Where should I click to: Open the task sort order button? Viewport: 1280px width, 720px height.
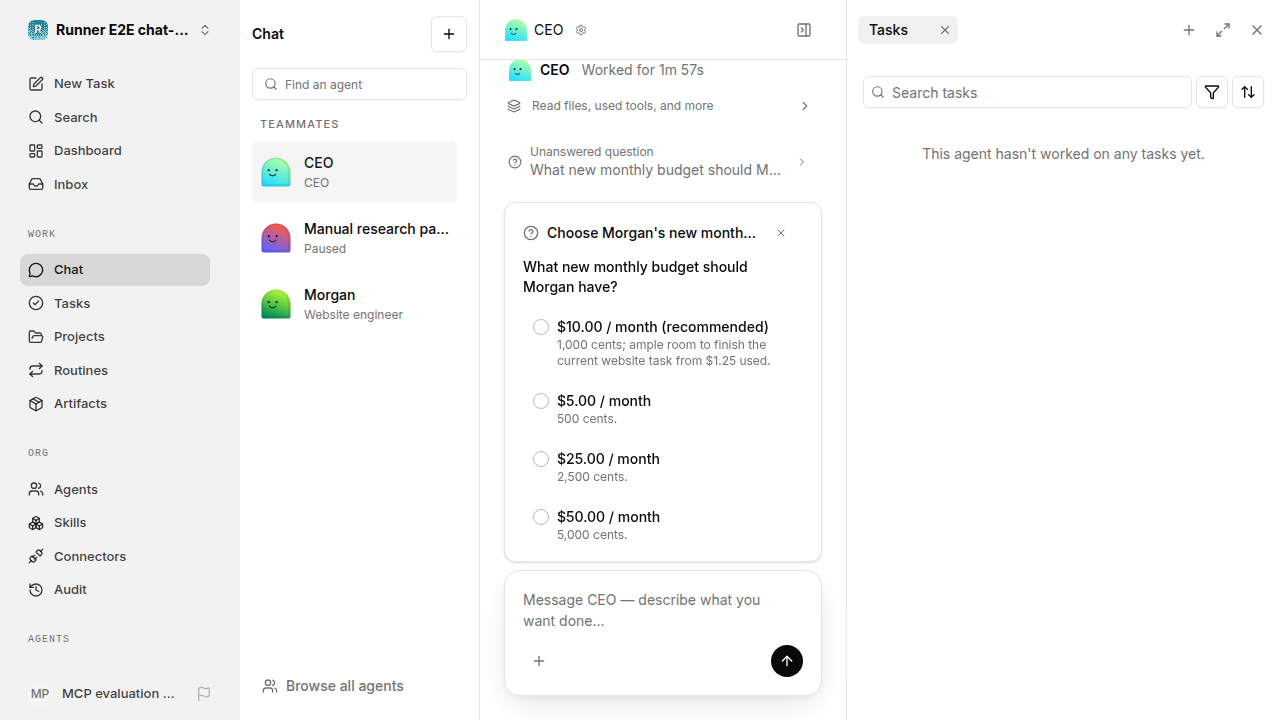pos(1248,92)
